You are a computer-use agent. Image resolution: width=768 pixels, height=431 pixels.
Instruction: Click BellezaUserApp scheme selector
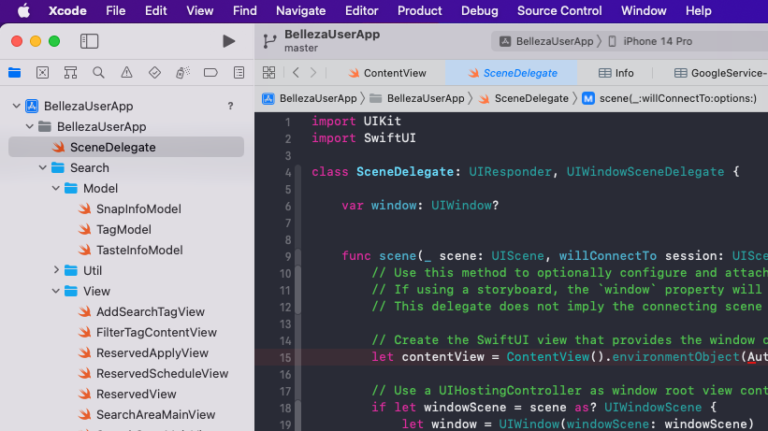pyautogui.click(x=546, y=41)
